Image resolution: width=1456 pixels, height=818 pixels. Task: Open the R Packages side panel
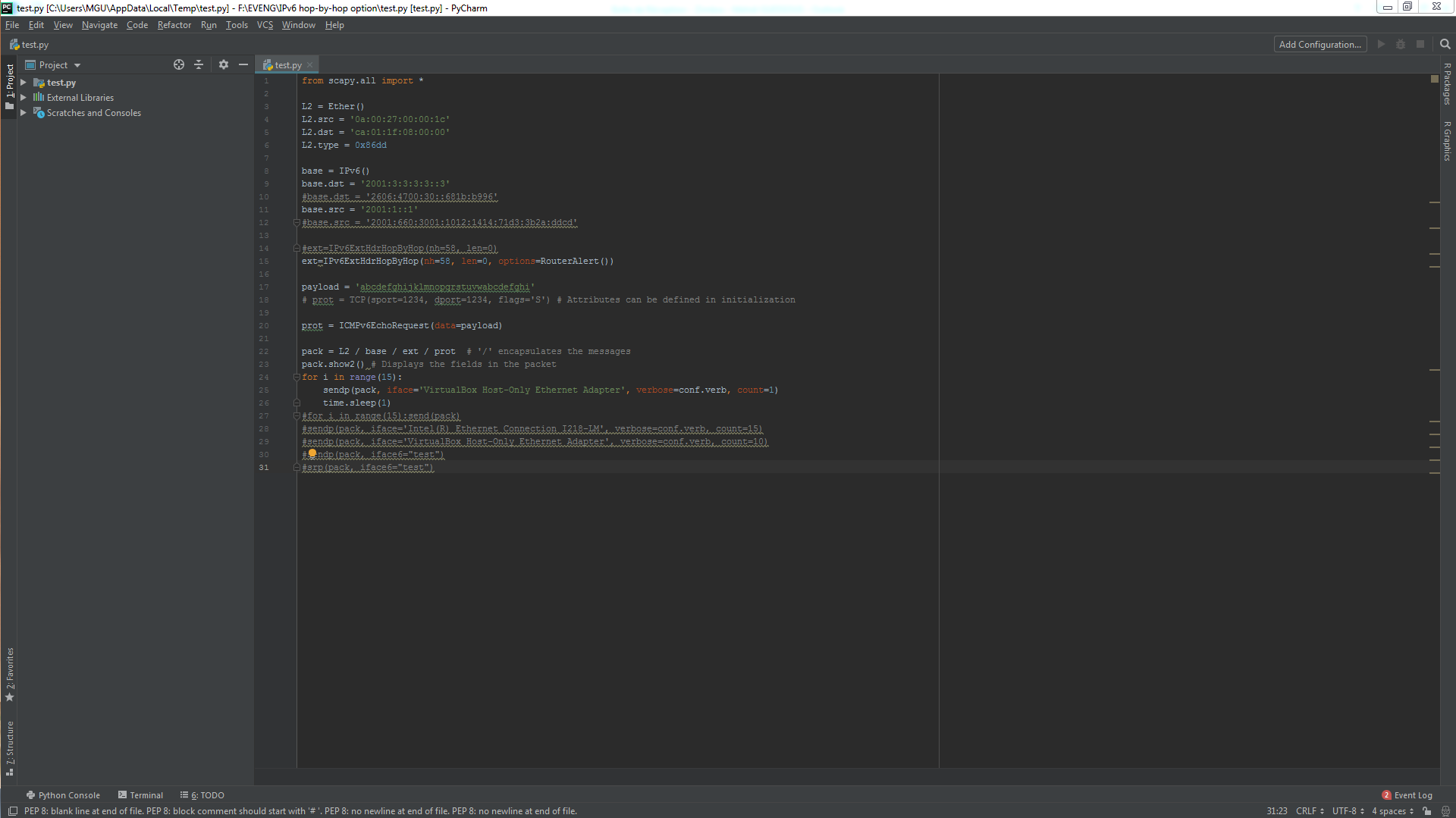click(1447, 83)
